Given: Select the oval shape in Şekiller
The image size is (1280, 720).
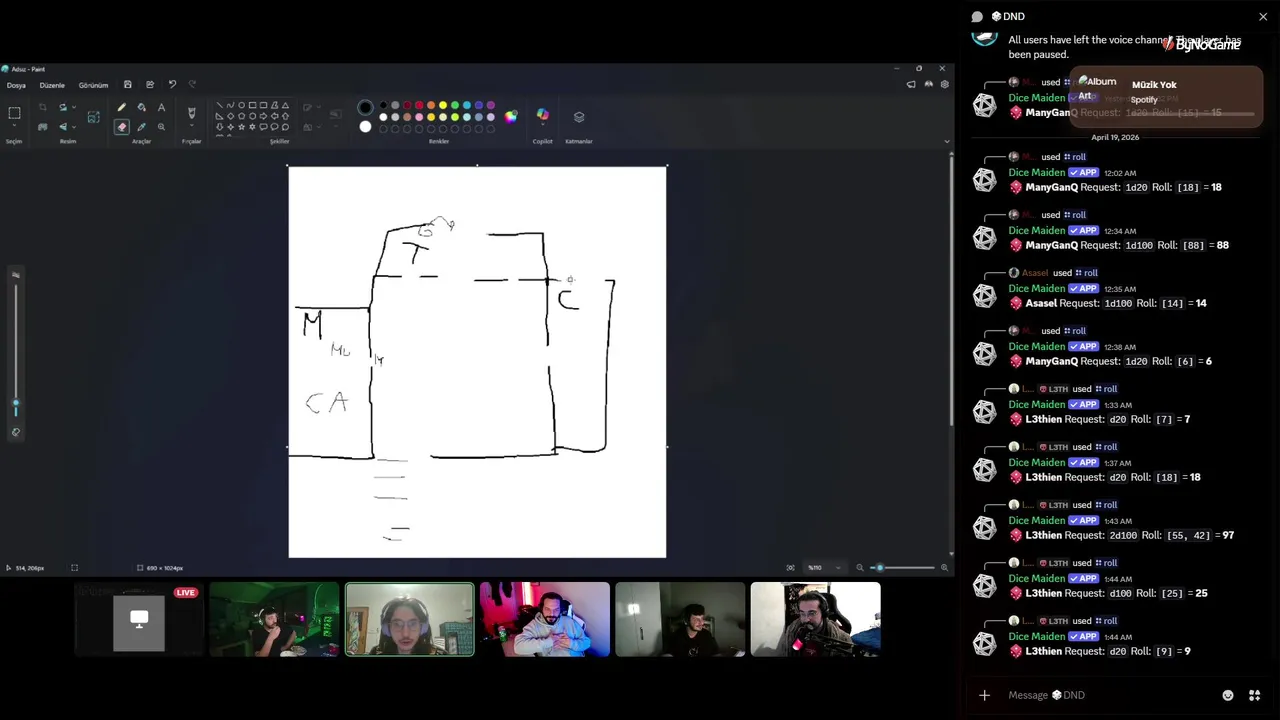Looking at the screenshot, I should (241, 105).
